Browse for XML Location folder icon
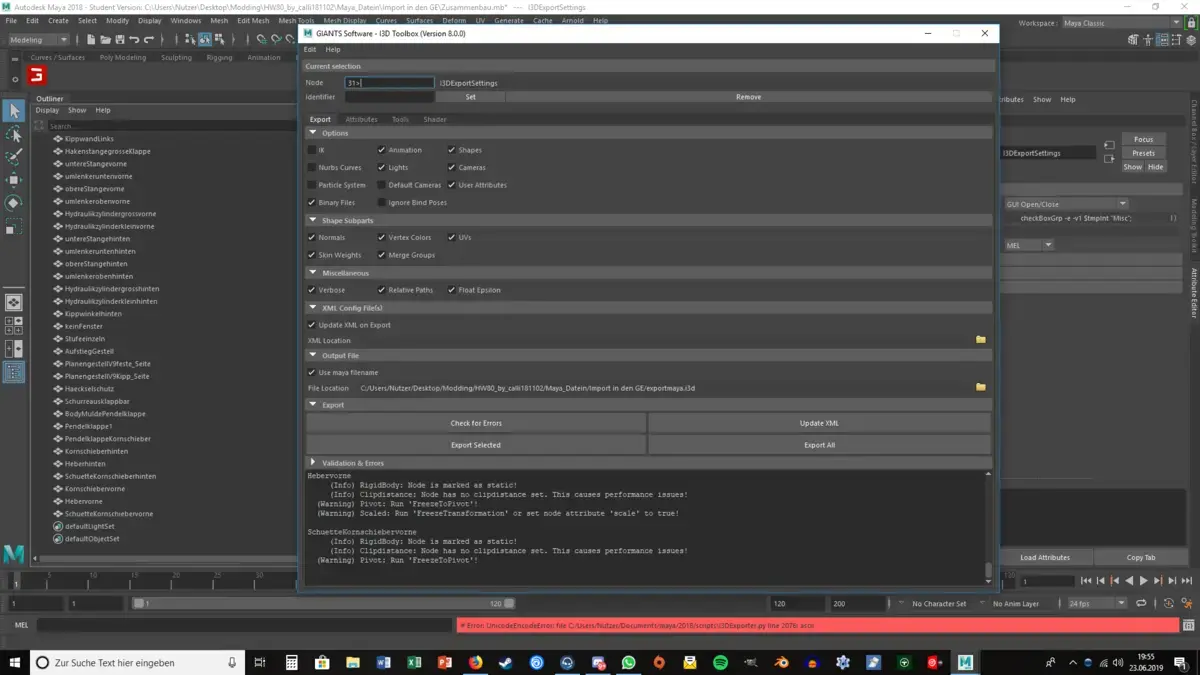The width and height of the screenshot is (1200, 675). 981,340
